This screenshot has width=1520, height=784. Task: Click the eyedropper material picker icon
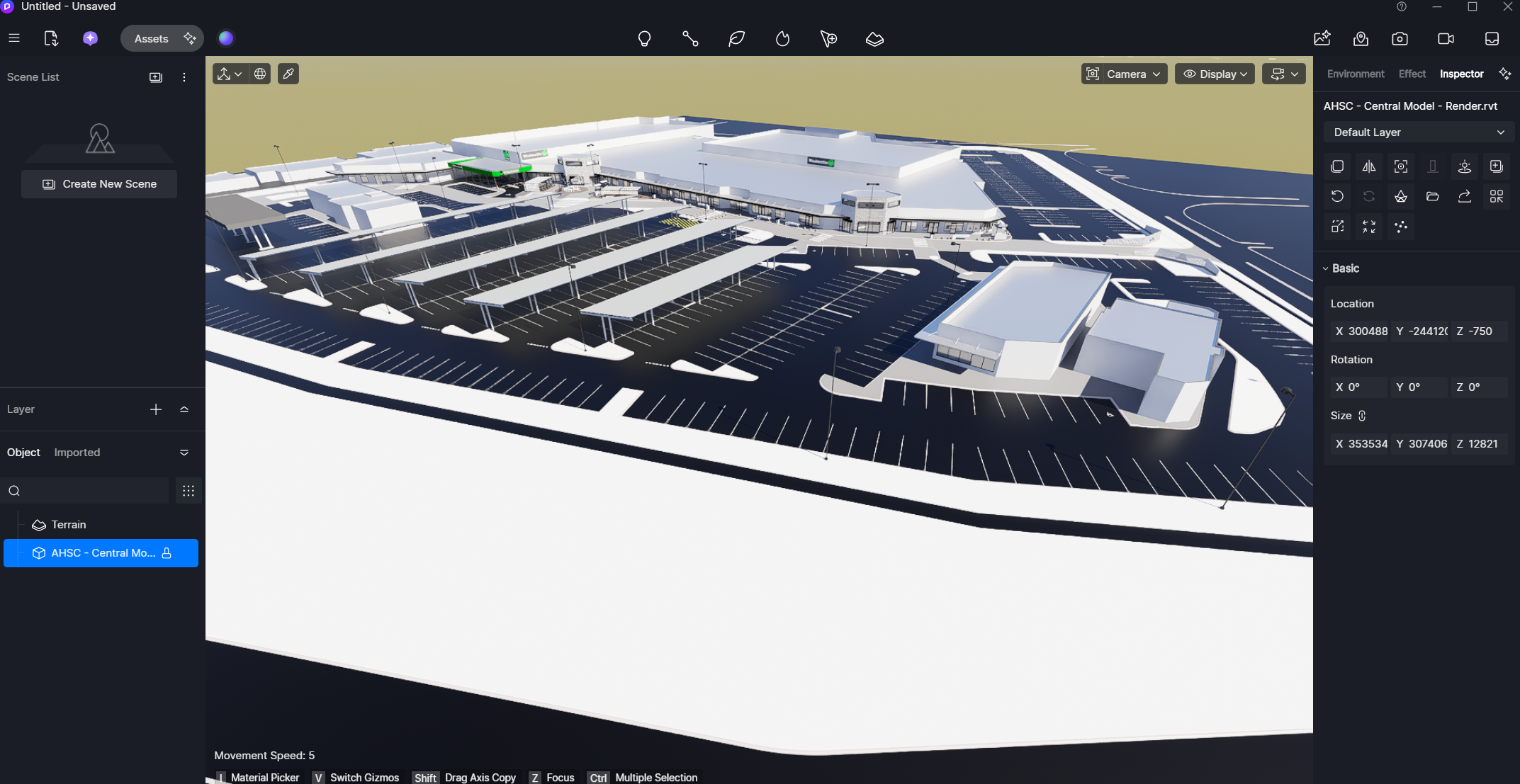tap(288, 74)
